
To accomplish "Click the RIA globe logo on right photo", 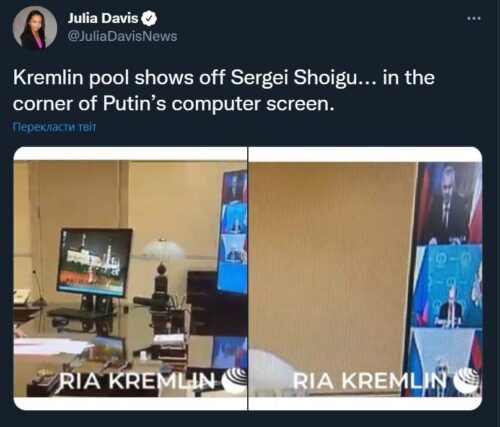I will (468, 380).
